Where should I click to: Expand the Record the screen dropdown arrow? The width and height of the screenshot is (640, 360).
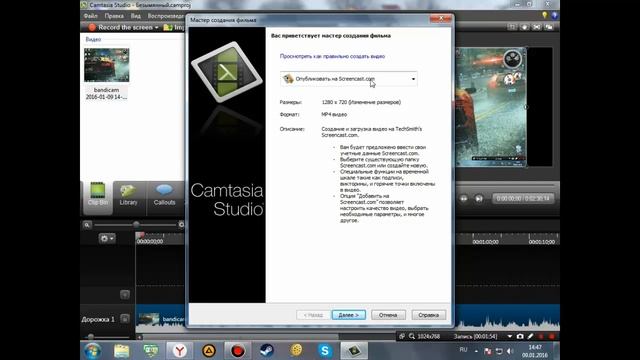[x=156, y=27]
